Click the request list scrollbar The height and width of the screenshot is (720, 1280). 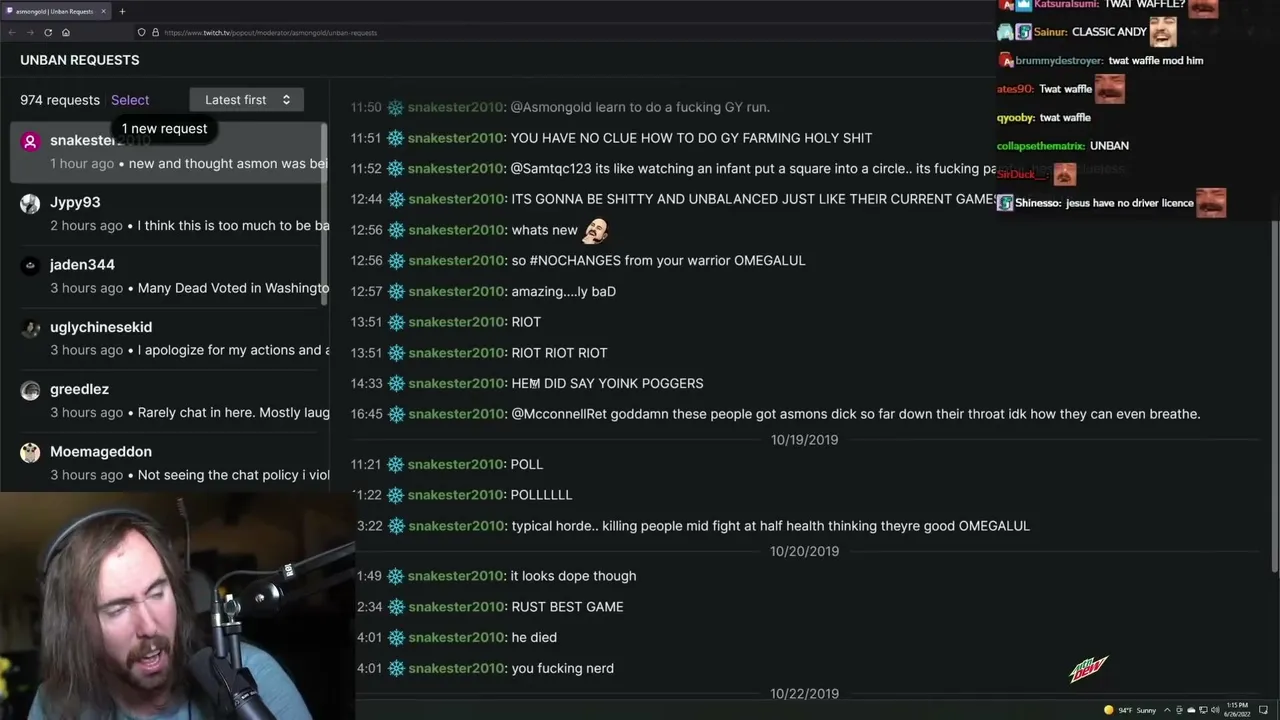click(x=324, y=215)
